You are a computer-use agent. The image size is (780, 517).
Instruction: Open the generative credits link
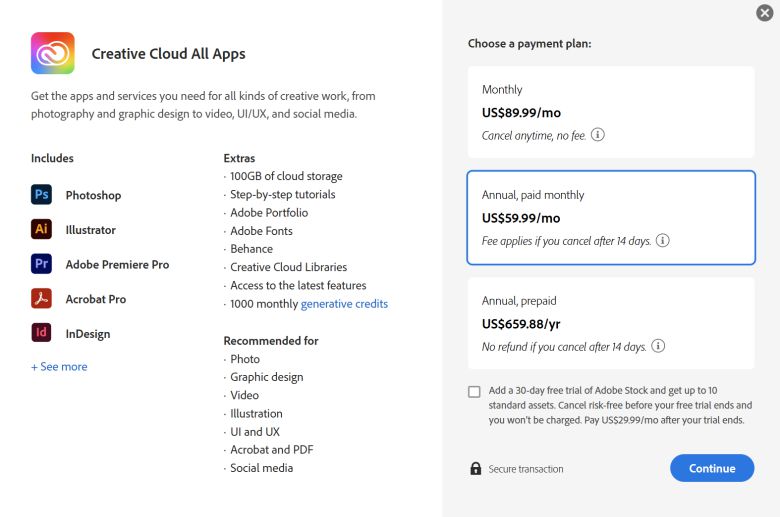344,303
